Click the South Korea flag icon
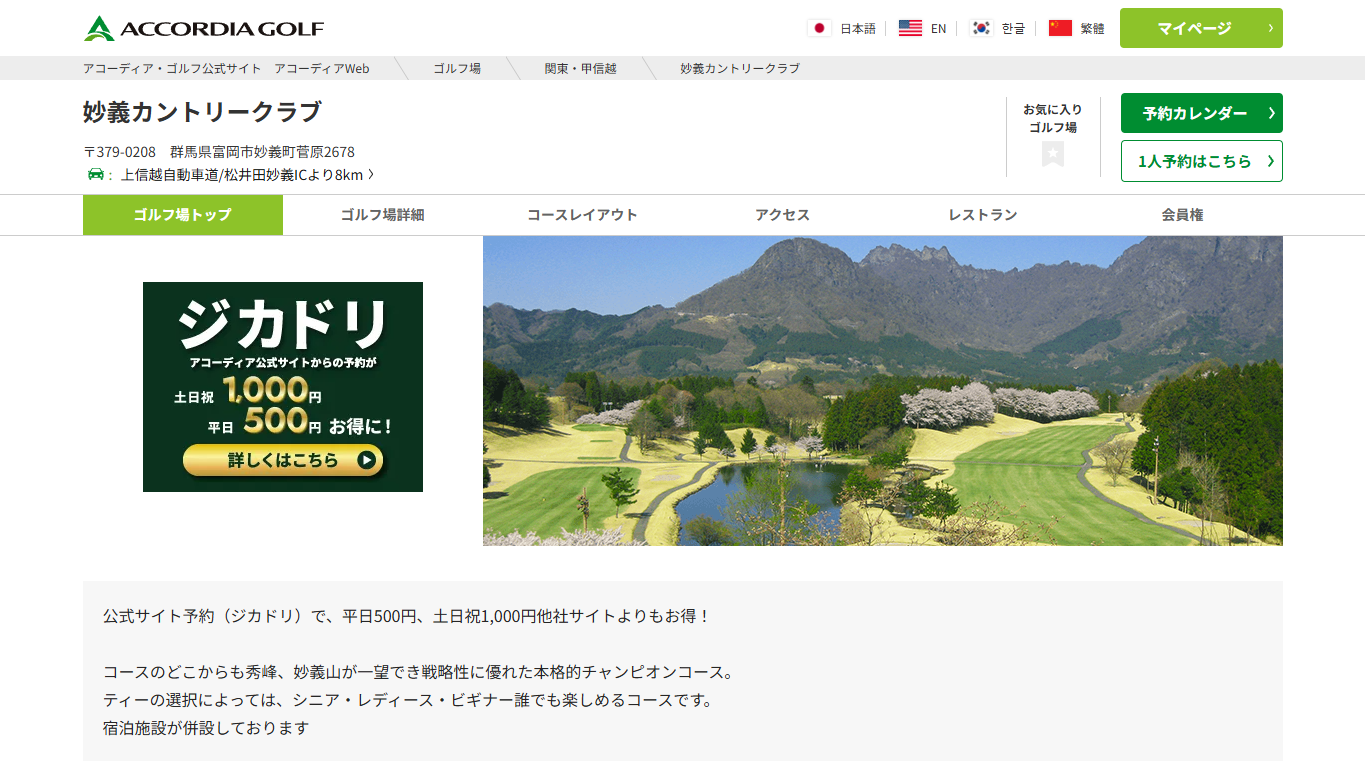The height and width of the screenshot is (768, 1365). pyautogui.click(x=981, y=28)
